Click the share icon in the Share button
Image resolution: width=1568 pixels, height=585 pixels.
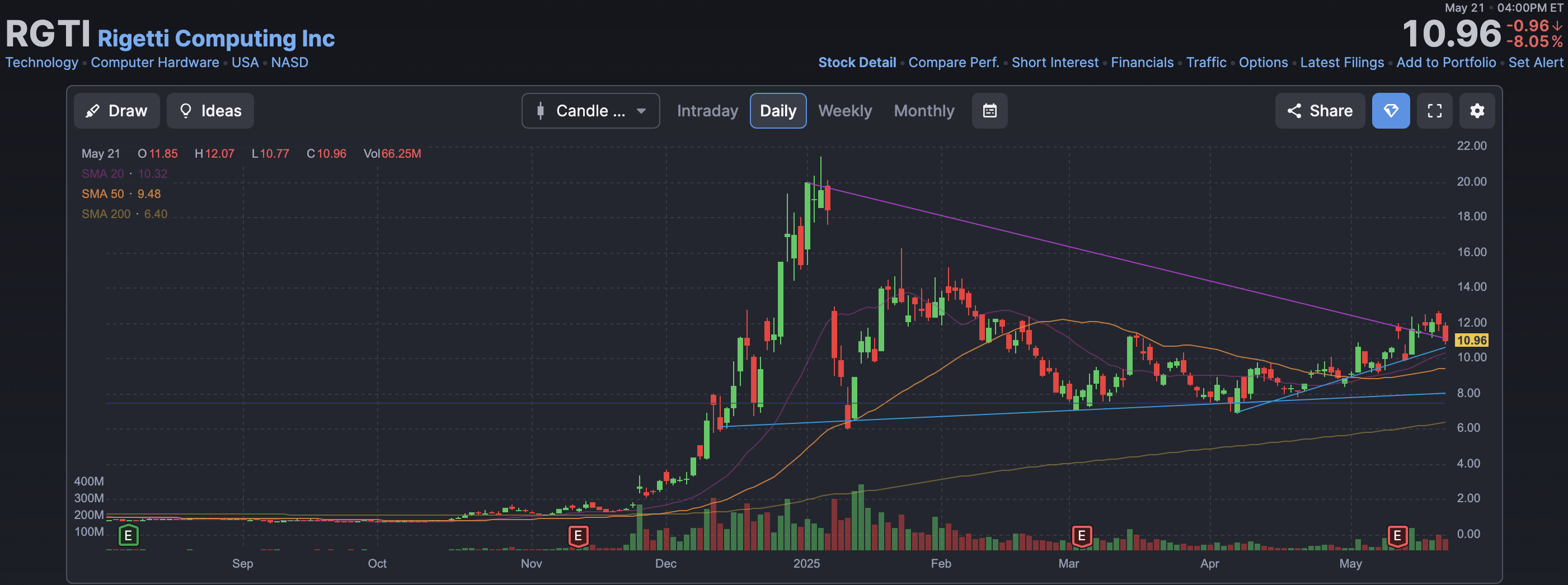[1294, 111]
